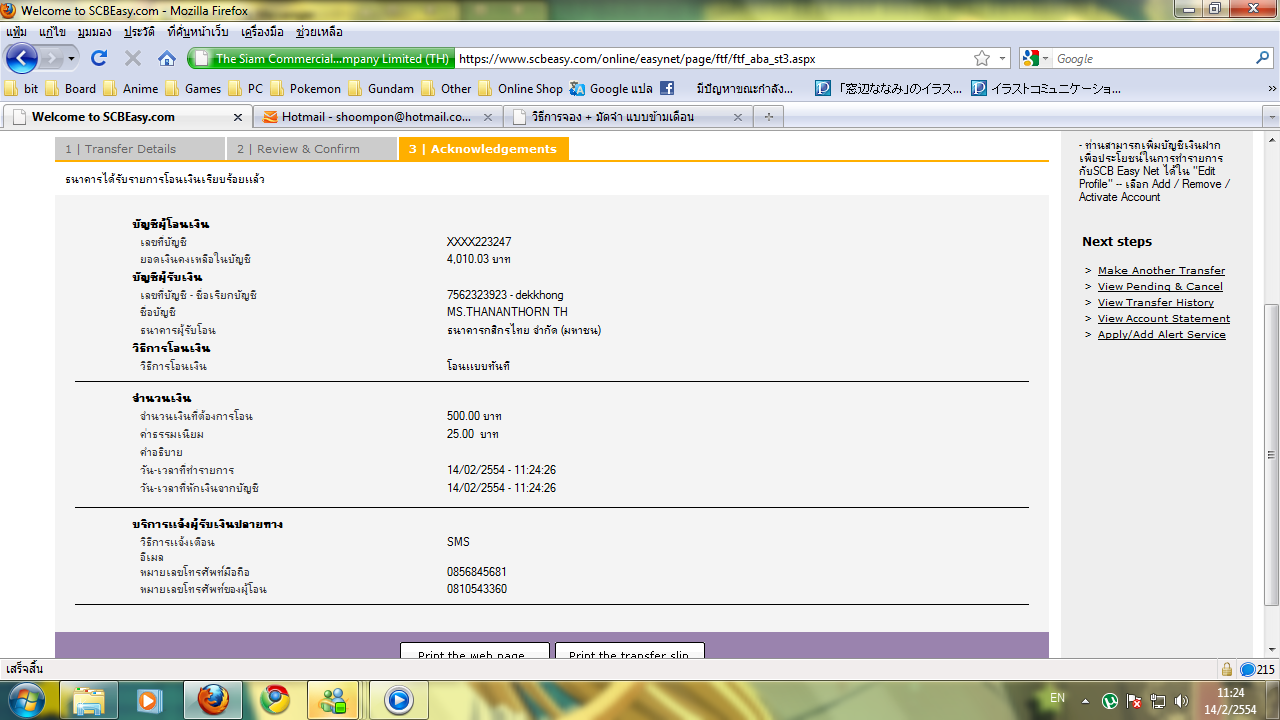Close the Hotmail tab
1280x720 pixels.
pyautogui.click(x=488, y=117)
